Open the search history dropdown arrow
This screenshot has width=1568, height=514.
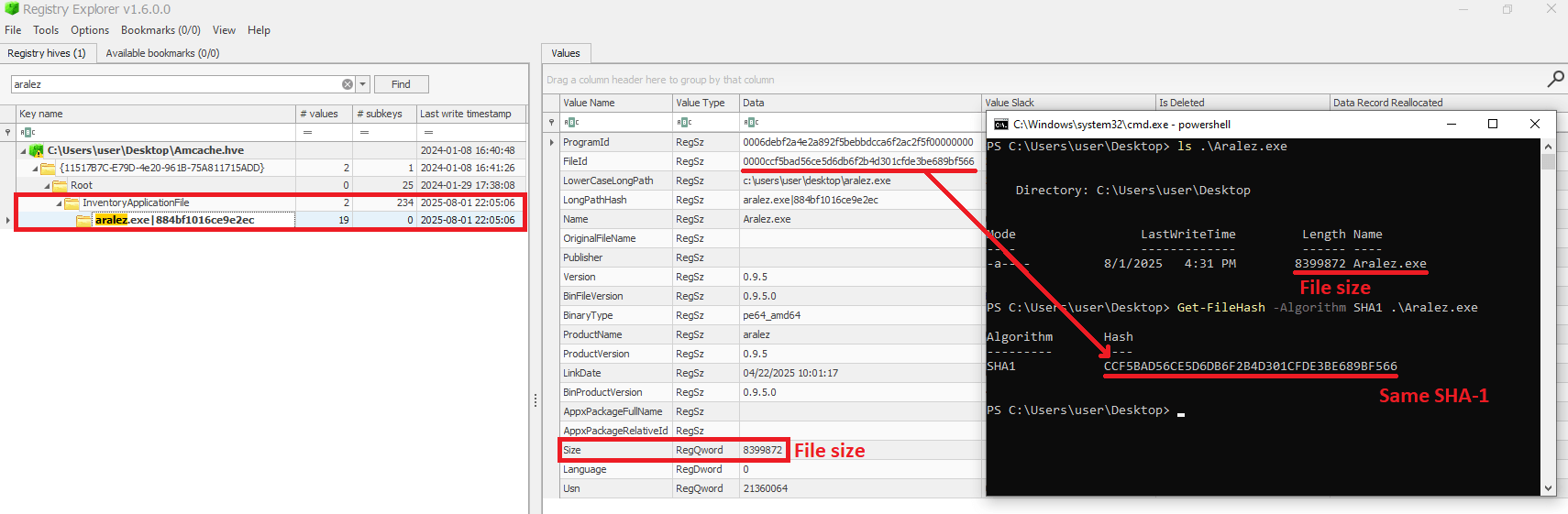coord(363,84)
